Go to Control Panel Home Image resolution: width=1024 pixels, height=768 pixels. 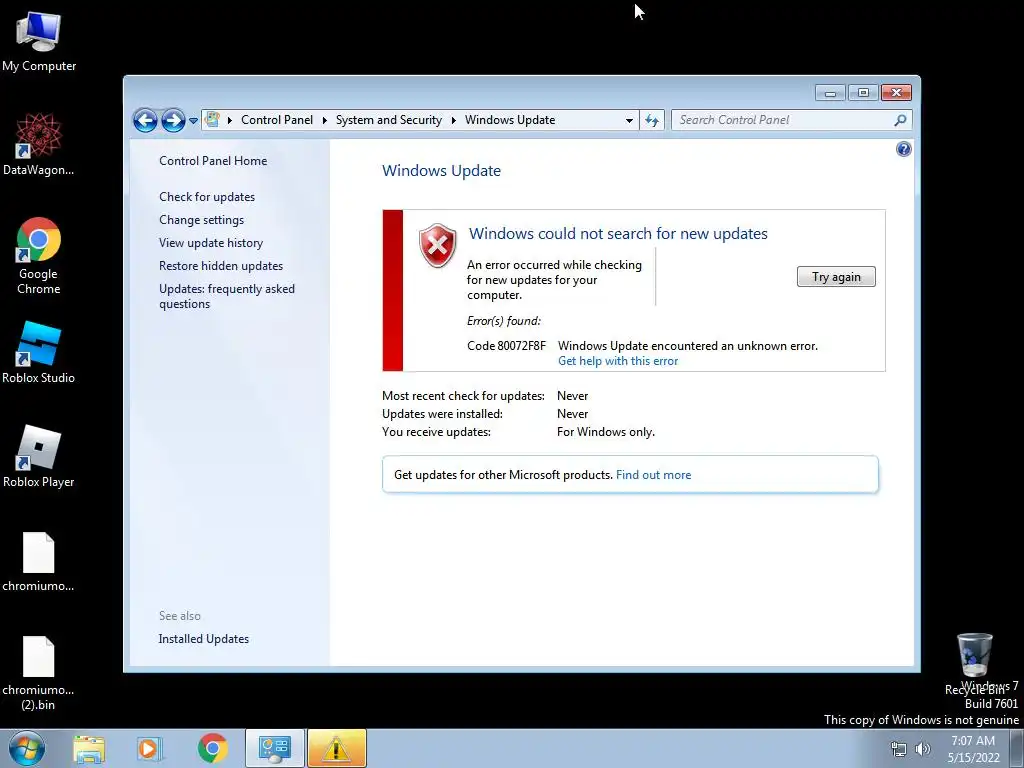pos(213,161)
